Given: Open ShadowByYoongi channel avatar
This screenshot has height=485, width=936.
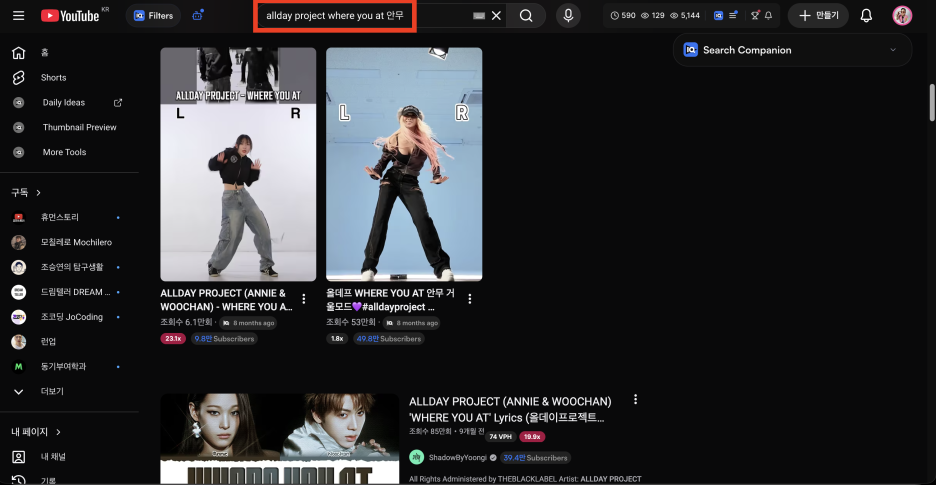Looking at the screenshot, I should coord(417,458).
